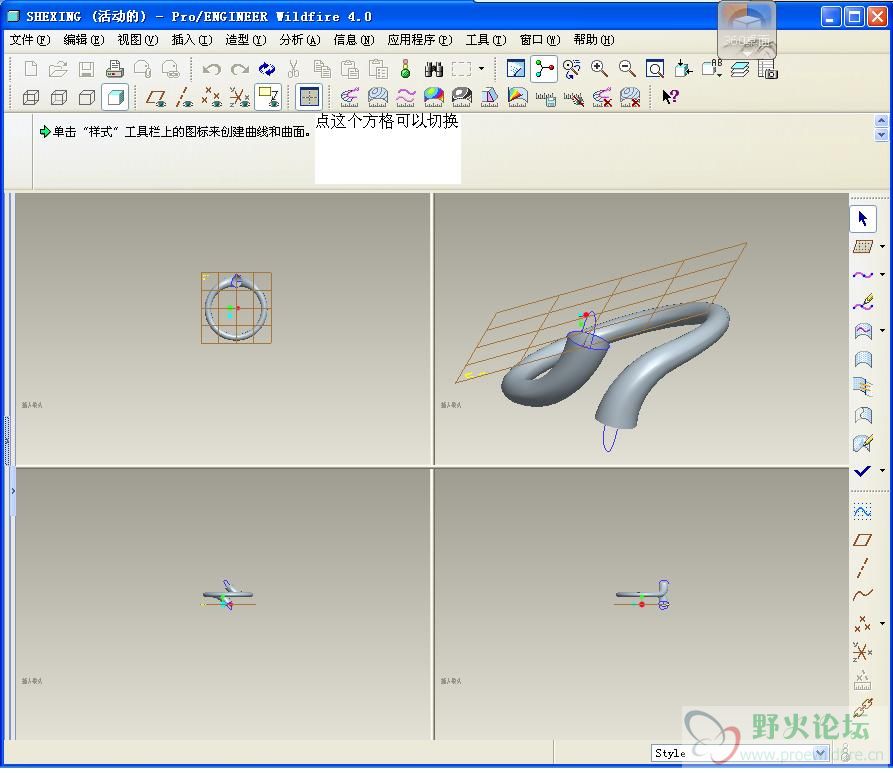Toggle coordinate systems display

click(x=240, y=97)
